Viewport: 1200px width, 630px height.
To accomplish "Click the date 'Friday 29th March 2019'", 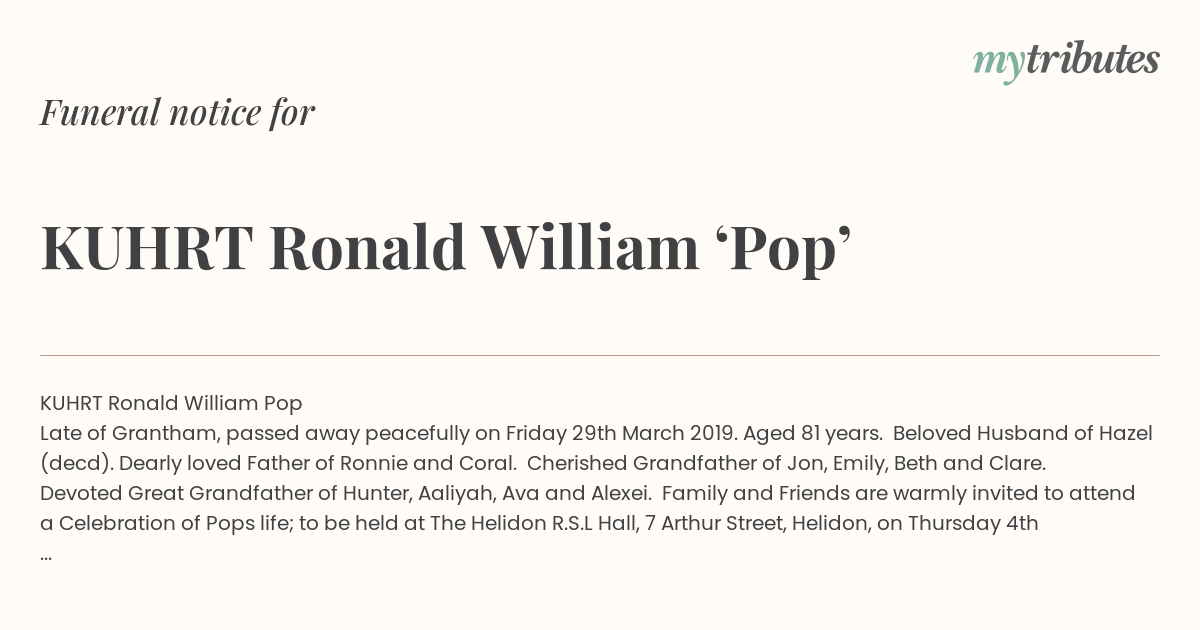I will pos(620,433).
